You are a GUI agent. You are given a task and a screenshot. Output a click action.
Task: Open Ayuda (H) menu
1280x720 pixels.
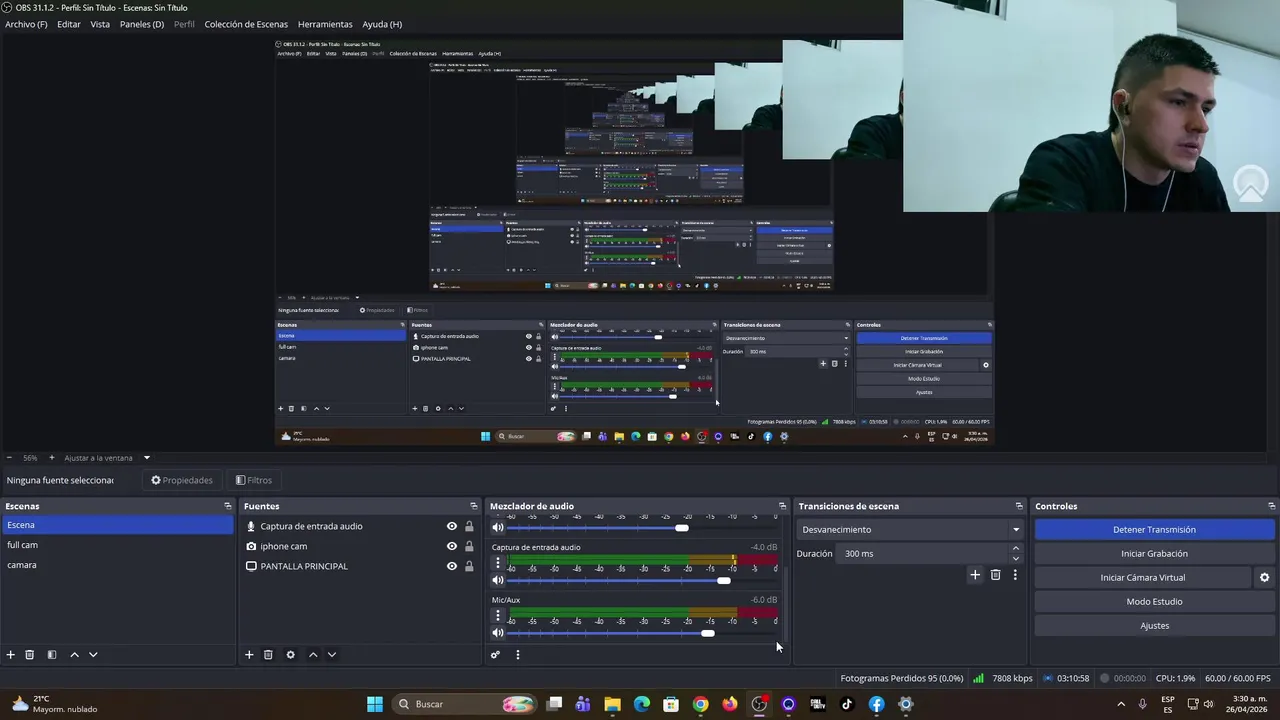382,24
